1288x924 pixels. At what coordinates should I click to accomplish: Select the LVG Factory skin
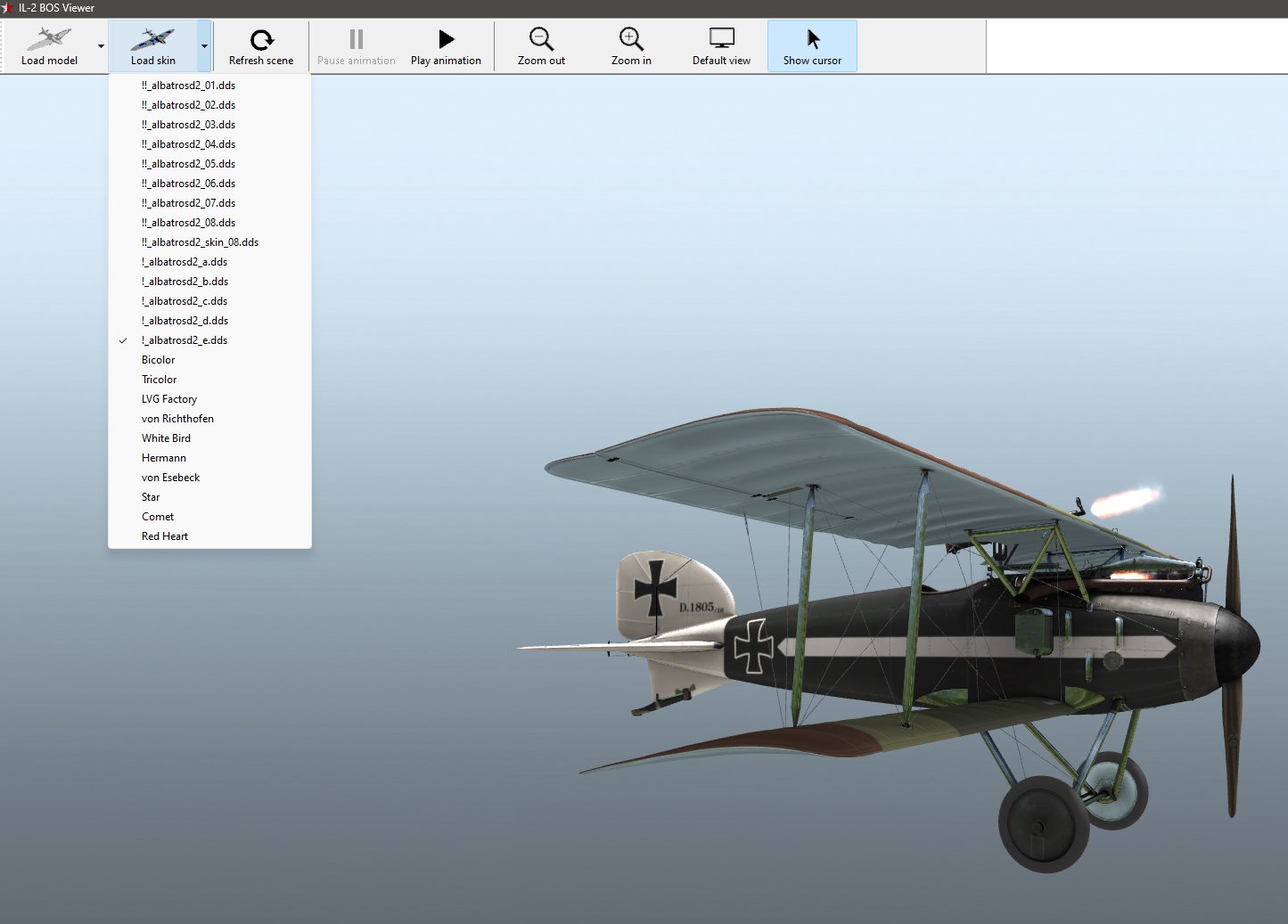(x=209, y=399)
